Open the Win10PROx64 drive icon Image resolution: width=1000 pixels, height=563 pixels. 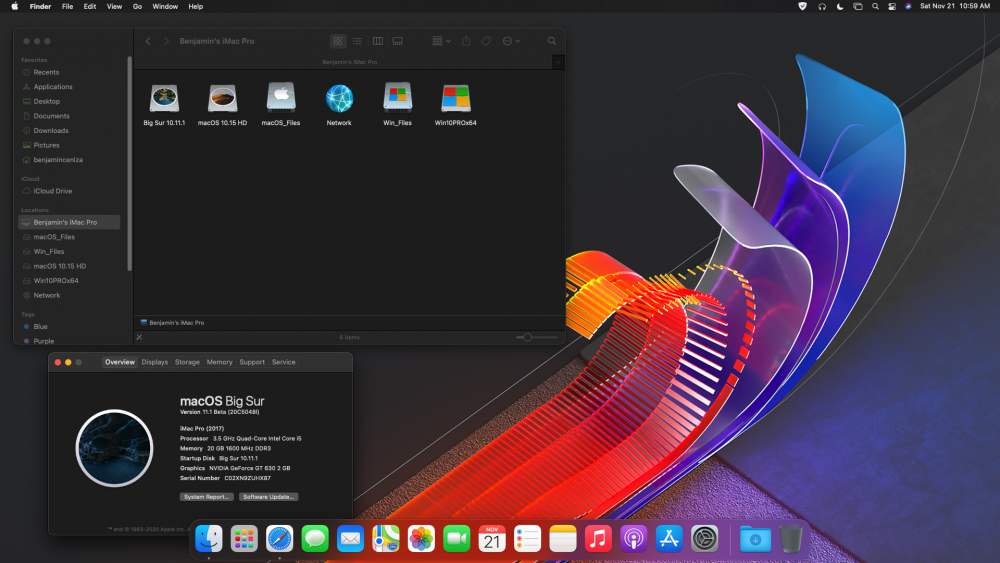(x=455, y=98)
